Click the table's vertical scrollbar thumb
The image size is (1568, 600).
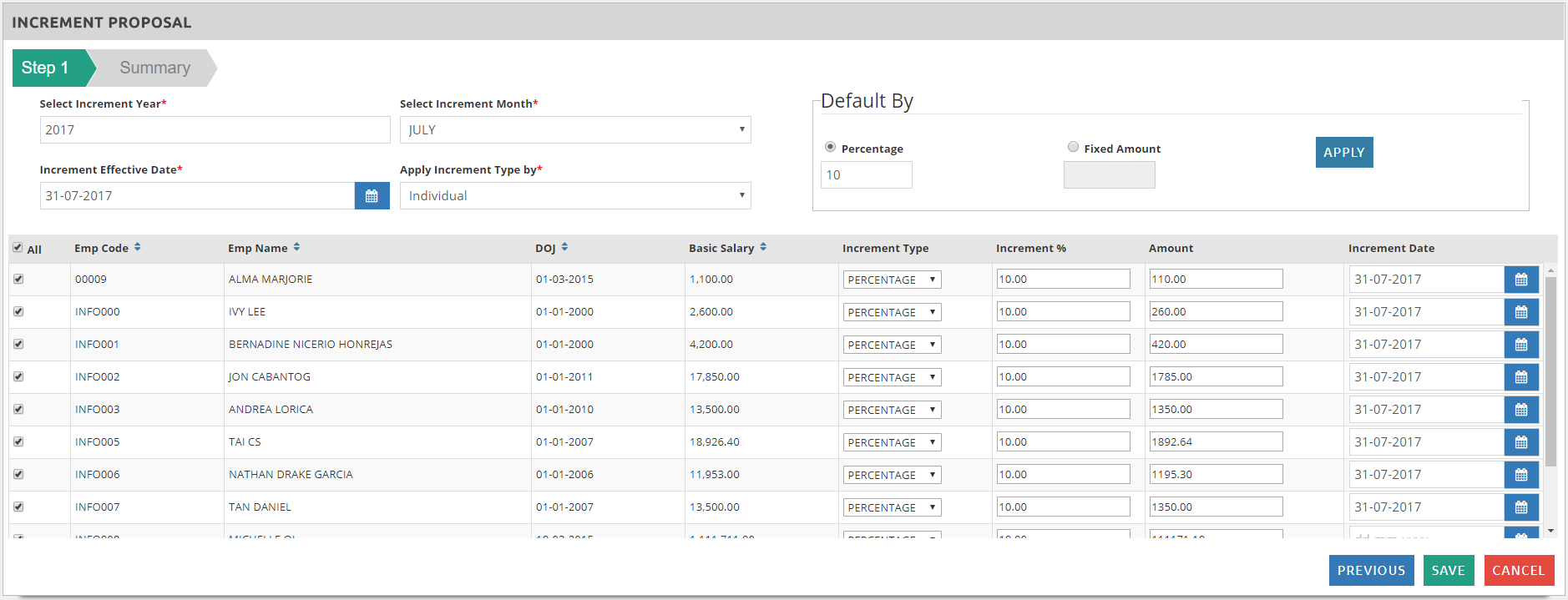(x=1550, y=371)
